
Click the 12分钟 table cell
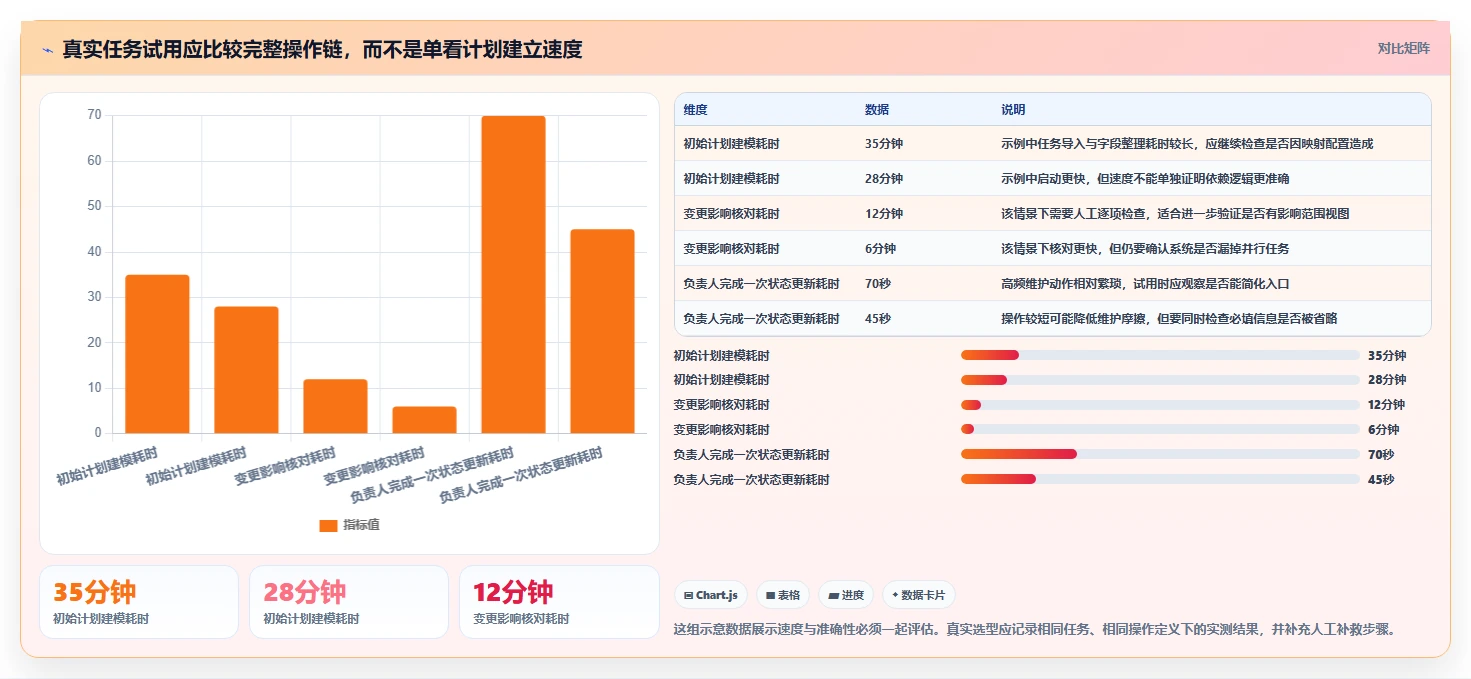[x=884, y=214]
